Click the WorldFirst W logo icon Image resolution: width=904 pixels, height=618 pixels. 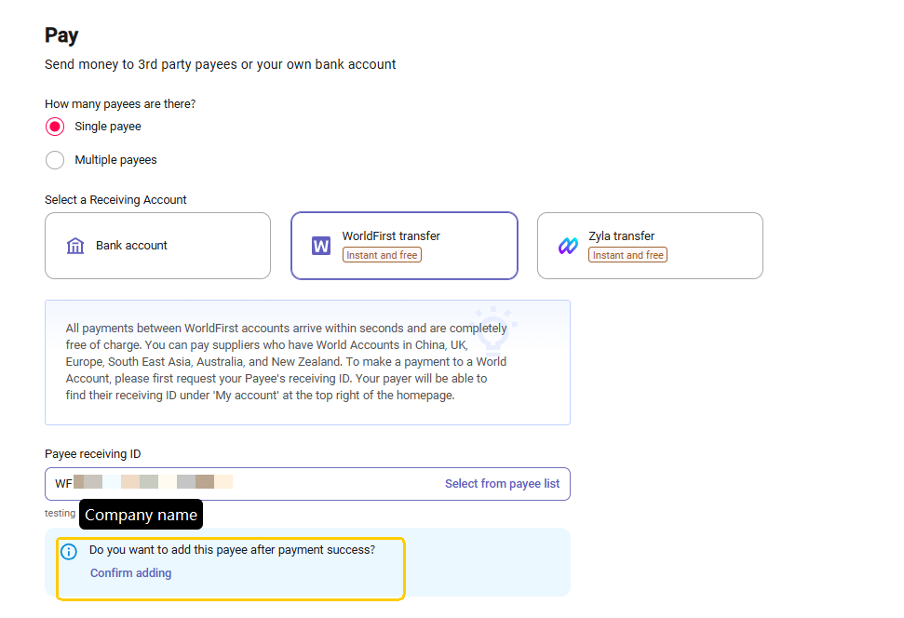[x=321, y=246]
